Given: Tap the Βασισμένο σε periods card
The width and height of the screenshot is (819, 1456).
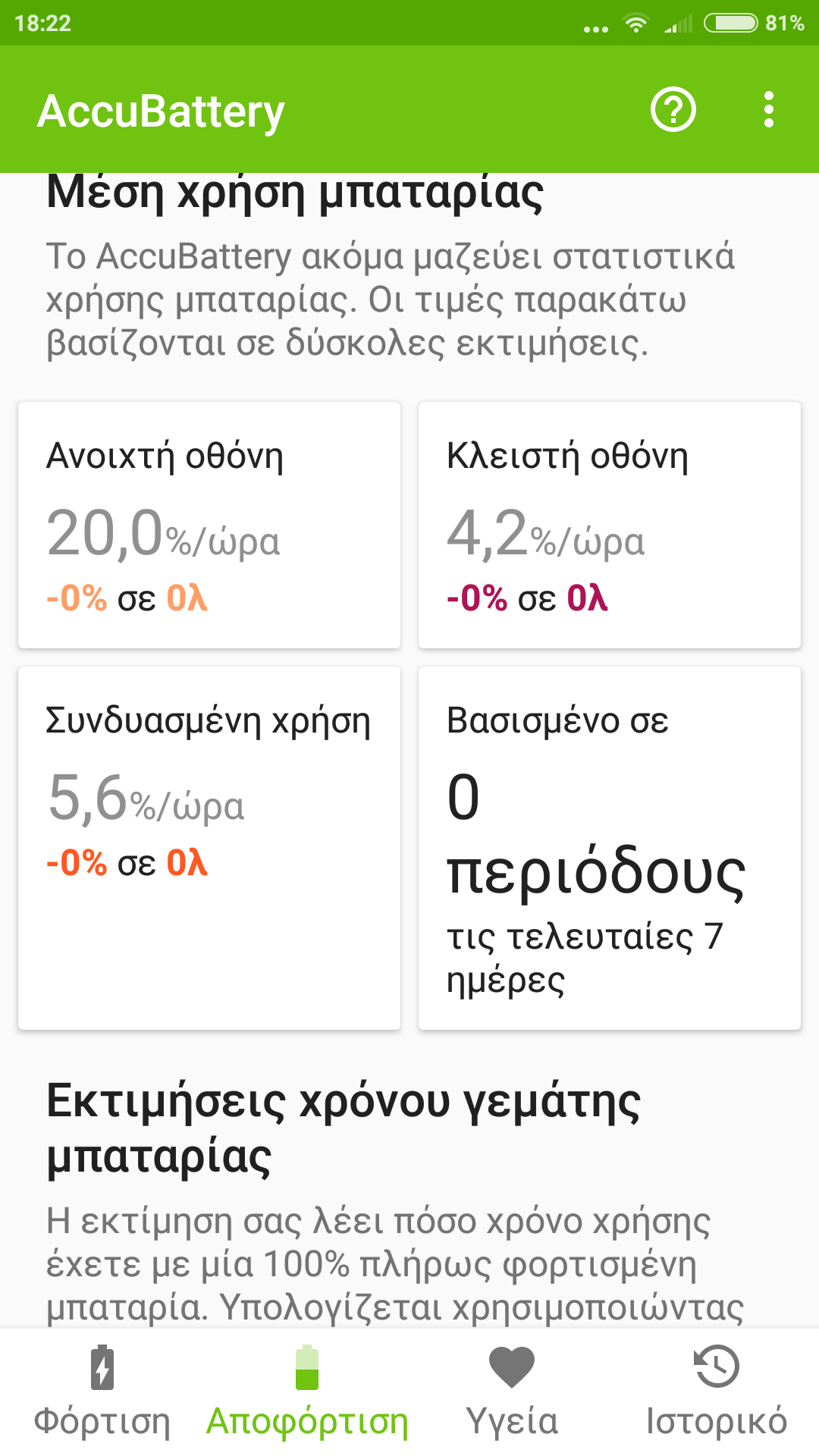Looking at the screenshot, I should click(610, 848).
